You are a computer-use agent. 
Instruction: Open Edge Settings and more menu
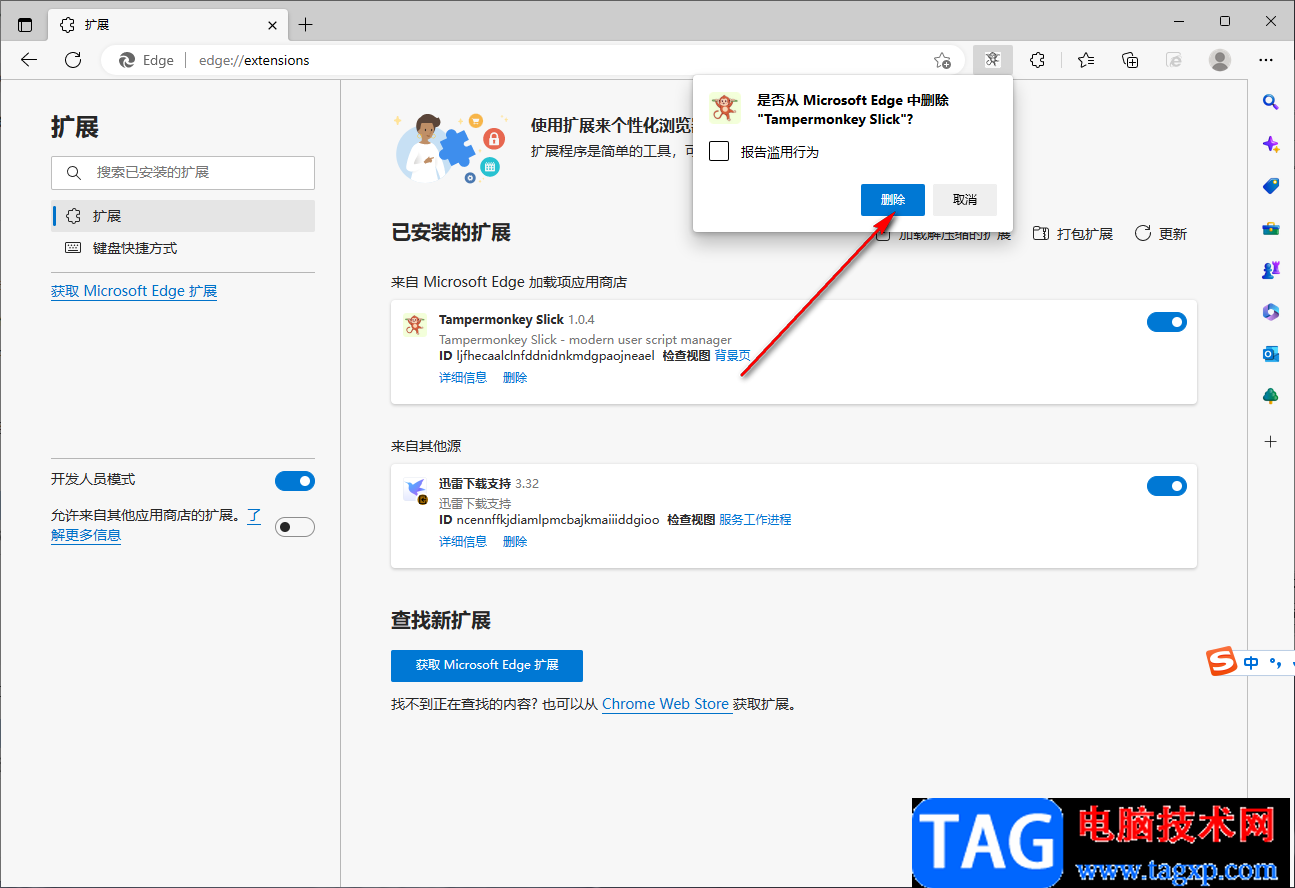point(1267,60)
